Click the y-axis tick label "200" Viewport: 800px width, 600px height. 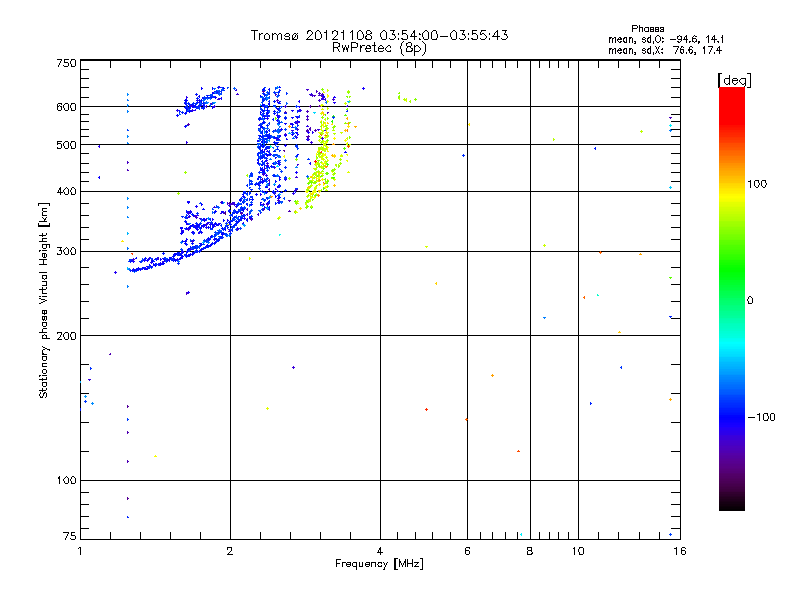click(66, 336)
